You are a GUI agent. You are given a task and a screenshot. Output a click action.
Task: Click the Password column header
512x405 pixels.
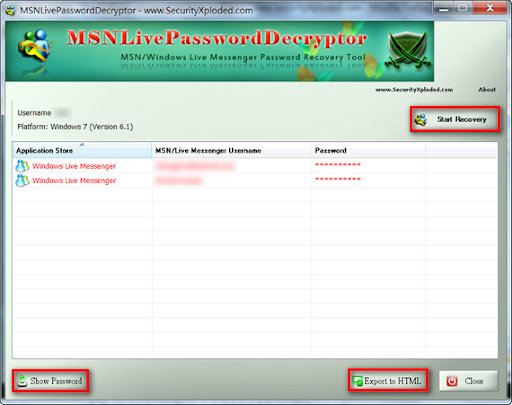tap(368, 150)
